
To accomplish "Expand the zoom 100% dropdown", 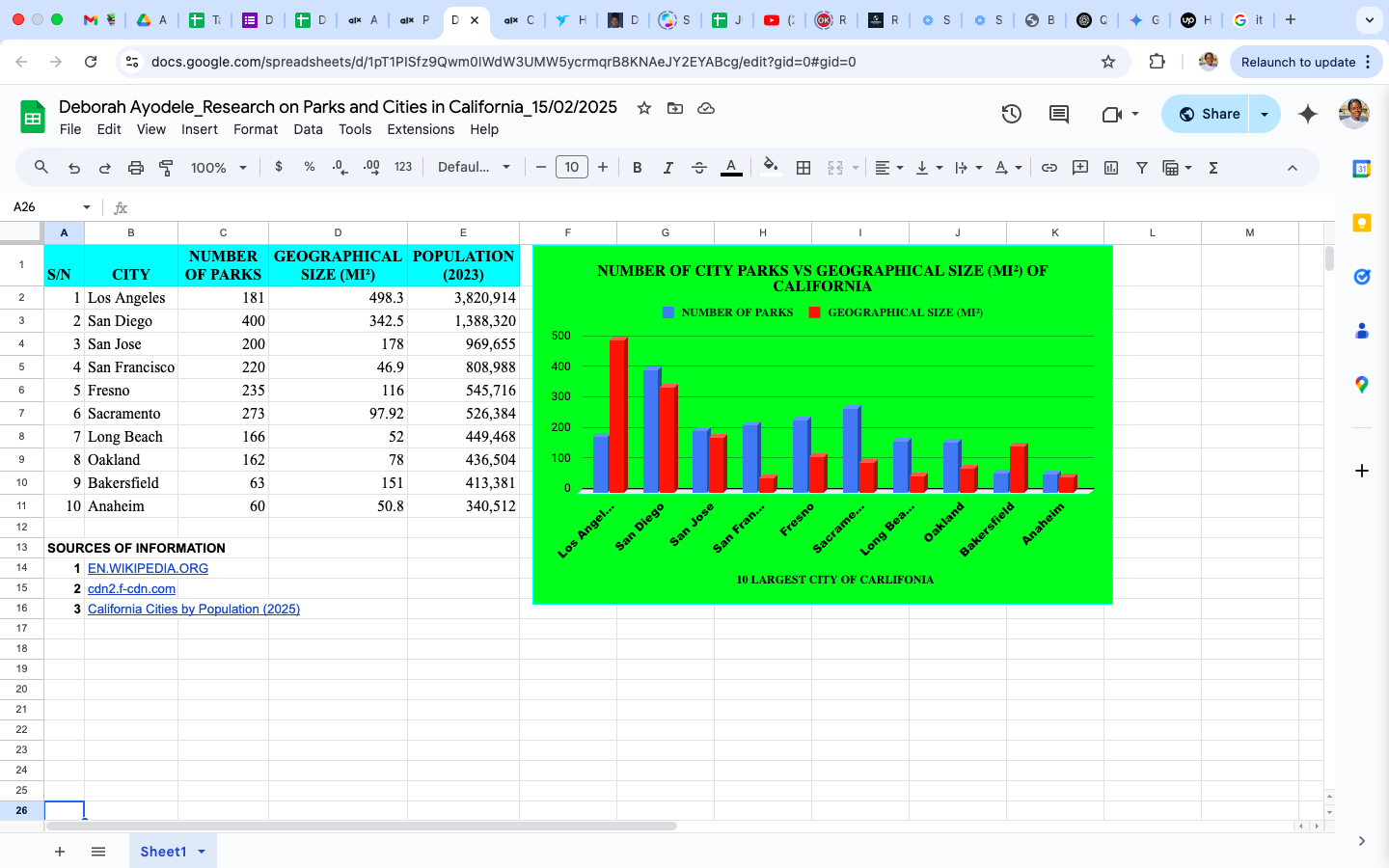I will point(218,168).
